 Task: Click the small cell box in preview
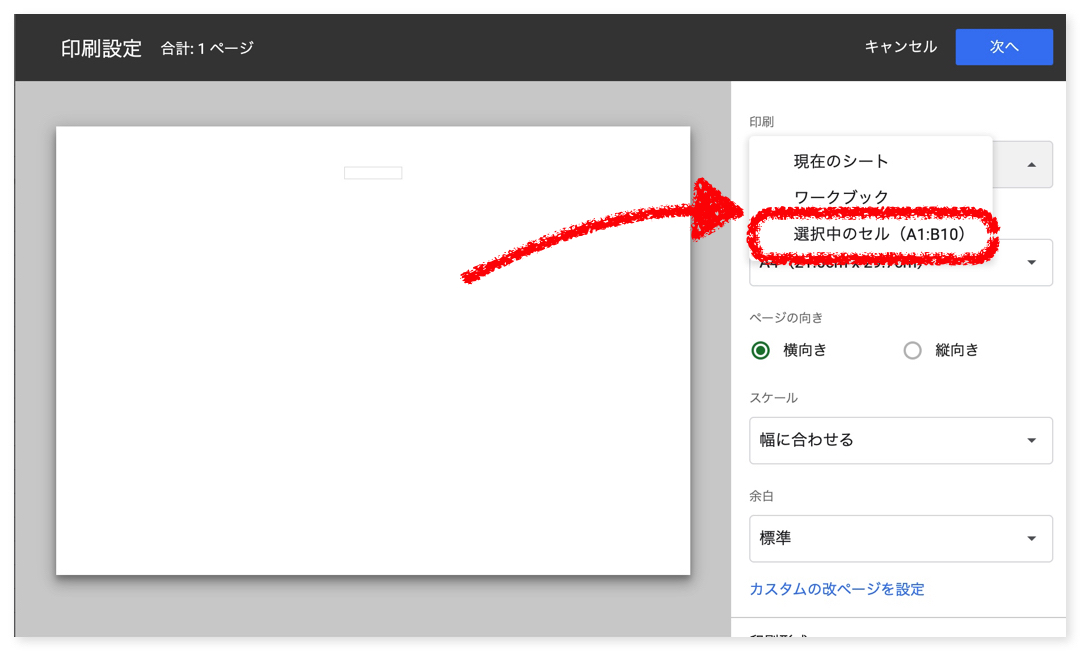pos(373,173)
